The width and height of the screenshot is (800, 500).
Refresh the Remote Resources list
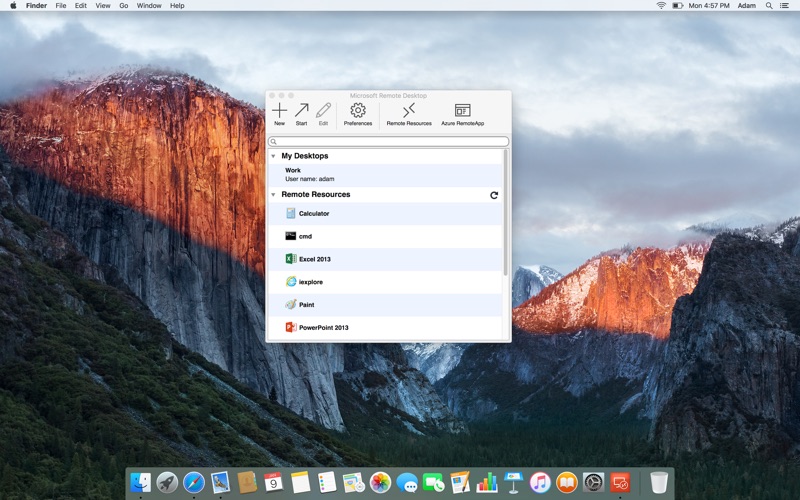tap(494, 195)
